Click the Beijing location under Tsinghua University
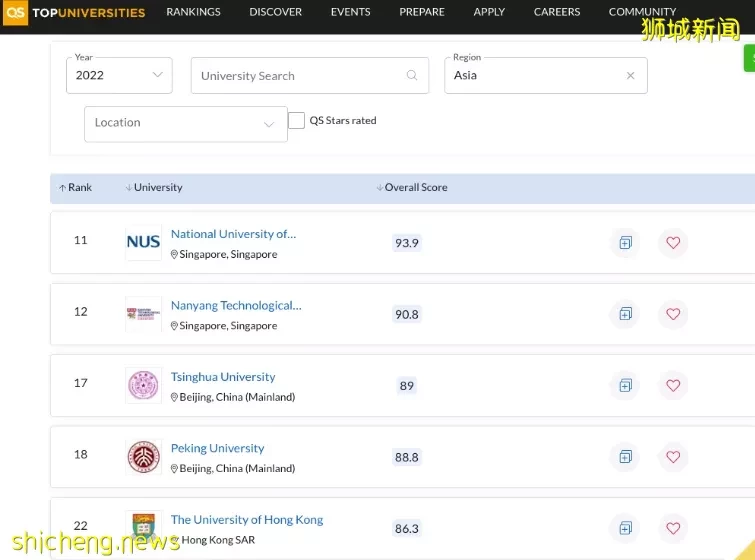 [x=233, y=397]
